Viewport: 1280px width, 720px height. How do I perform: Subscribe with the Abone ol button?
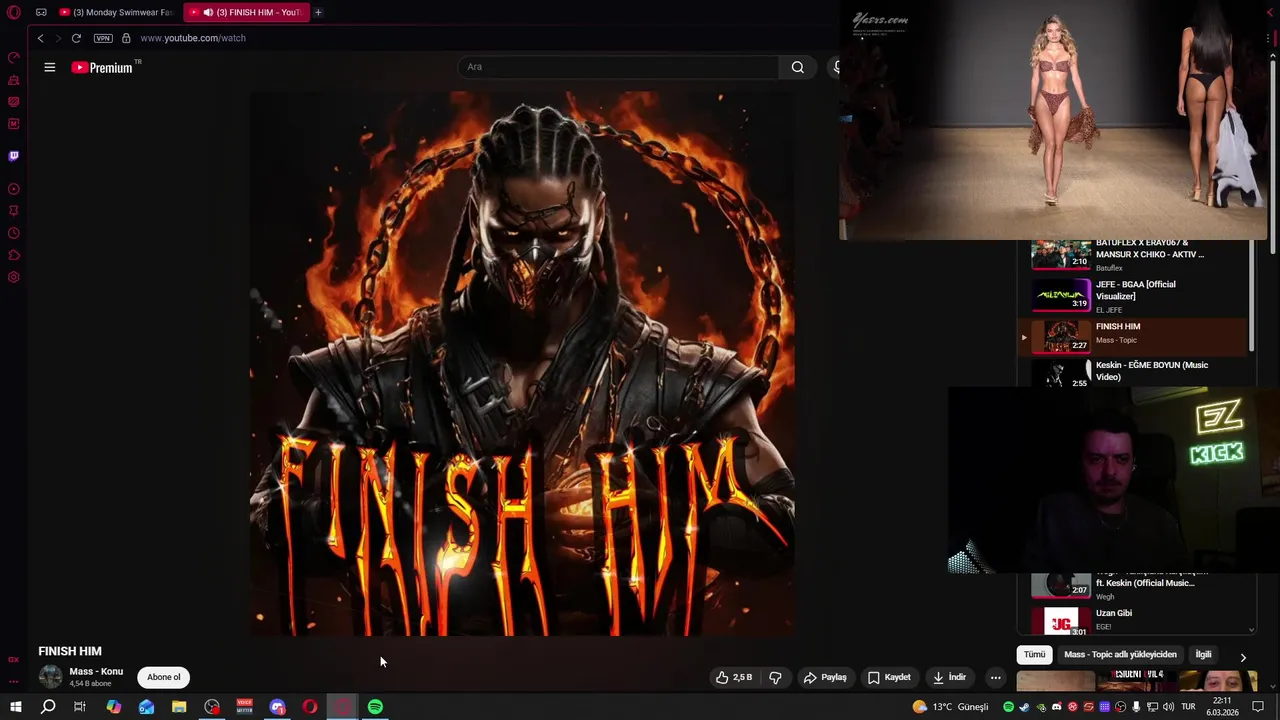[164, 677]
